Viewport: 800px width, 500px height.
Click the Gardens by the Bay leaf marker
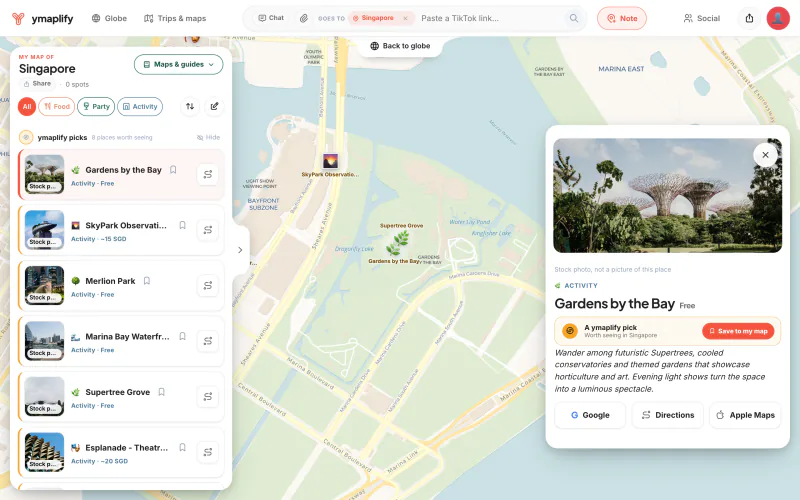pyautogui.click(x=397, y=243)
